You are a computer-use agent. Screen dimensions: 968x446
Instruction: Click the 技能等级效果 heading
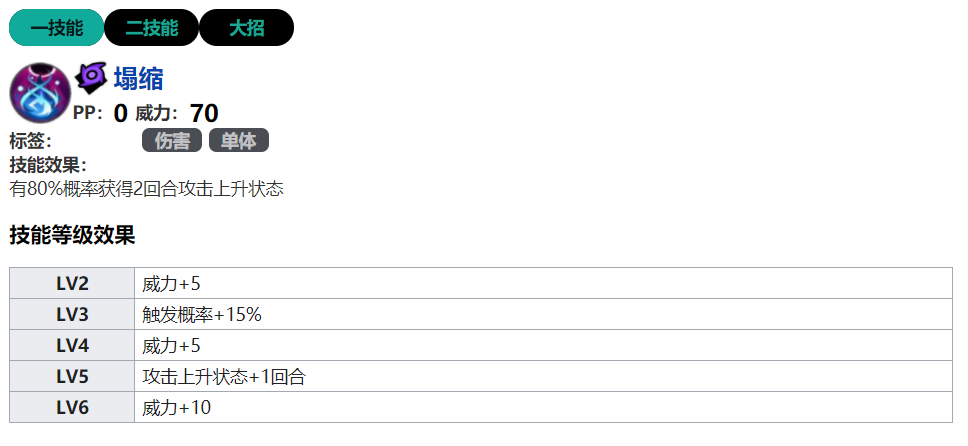(72, 236)
